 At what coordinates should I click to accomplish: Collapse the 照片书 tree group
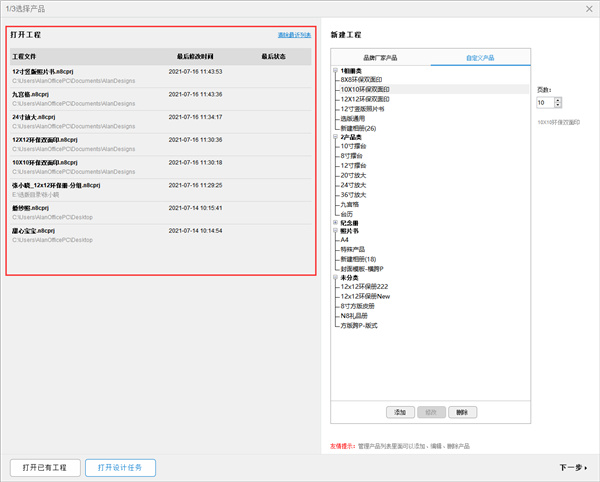pos(335,231)
